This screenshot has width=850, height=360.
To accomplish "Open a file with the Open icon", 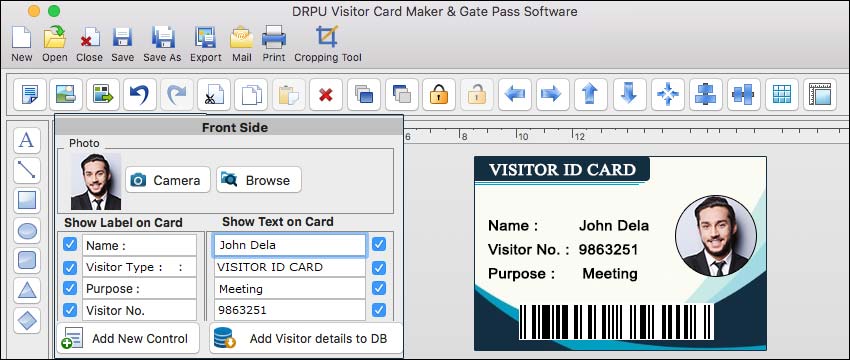I will [55, 37].
